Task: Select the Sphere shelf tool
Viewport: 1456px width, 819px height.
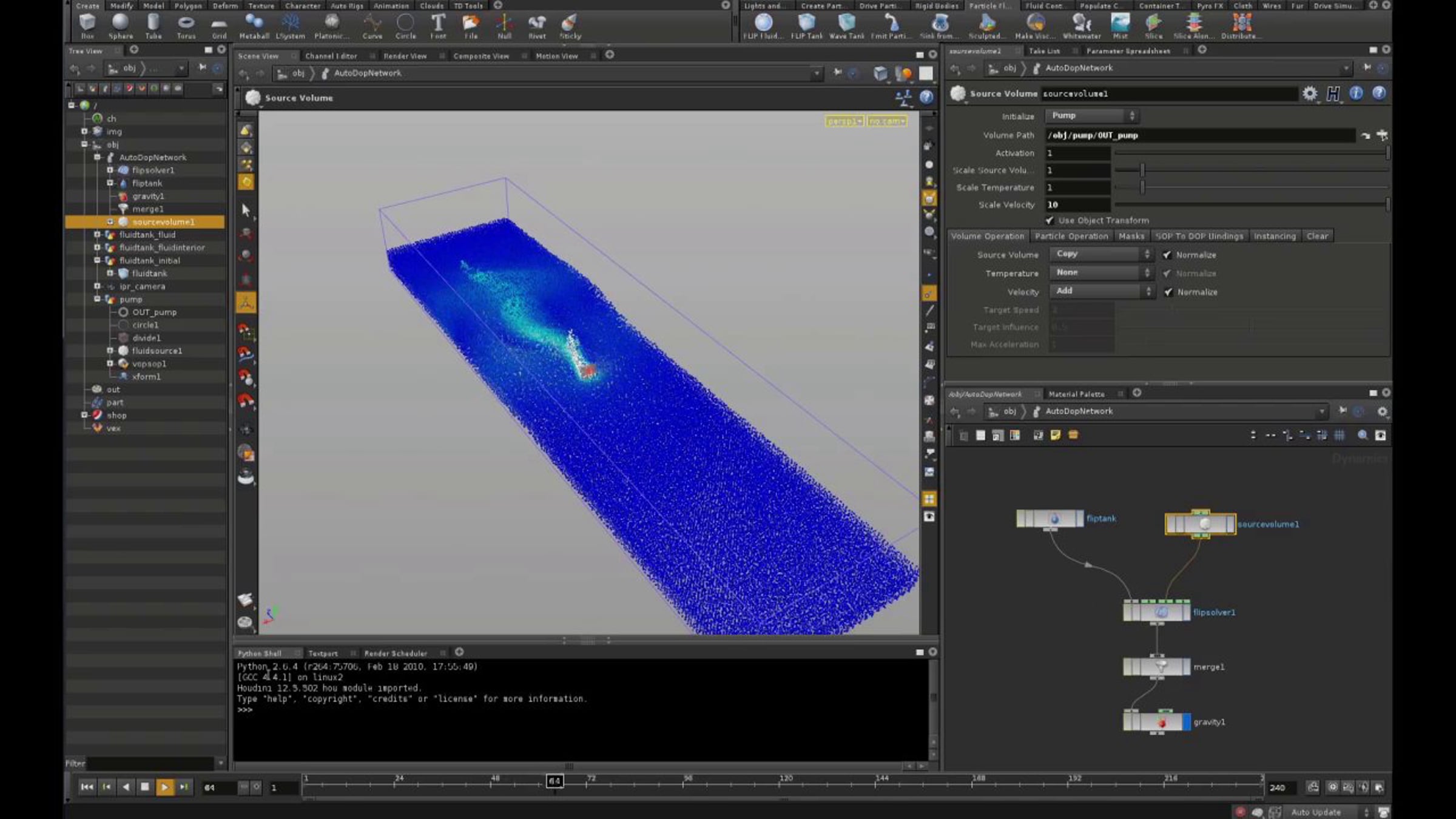Action: pyautogui.click(x=121, y=26)
